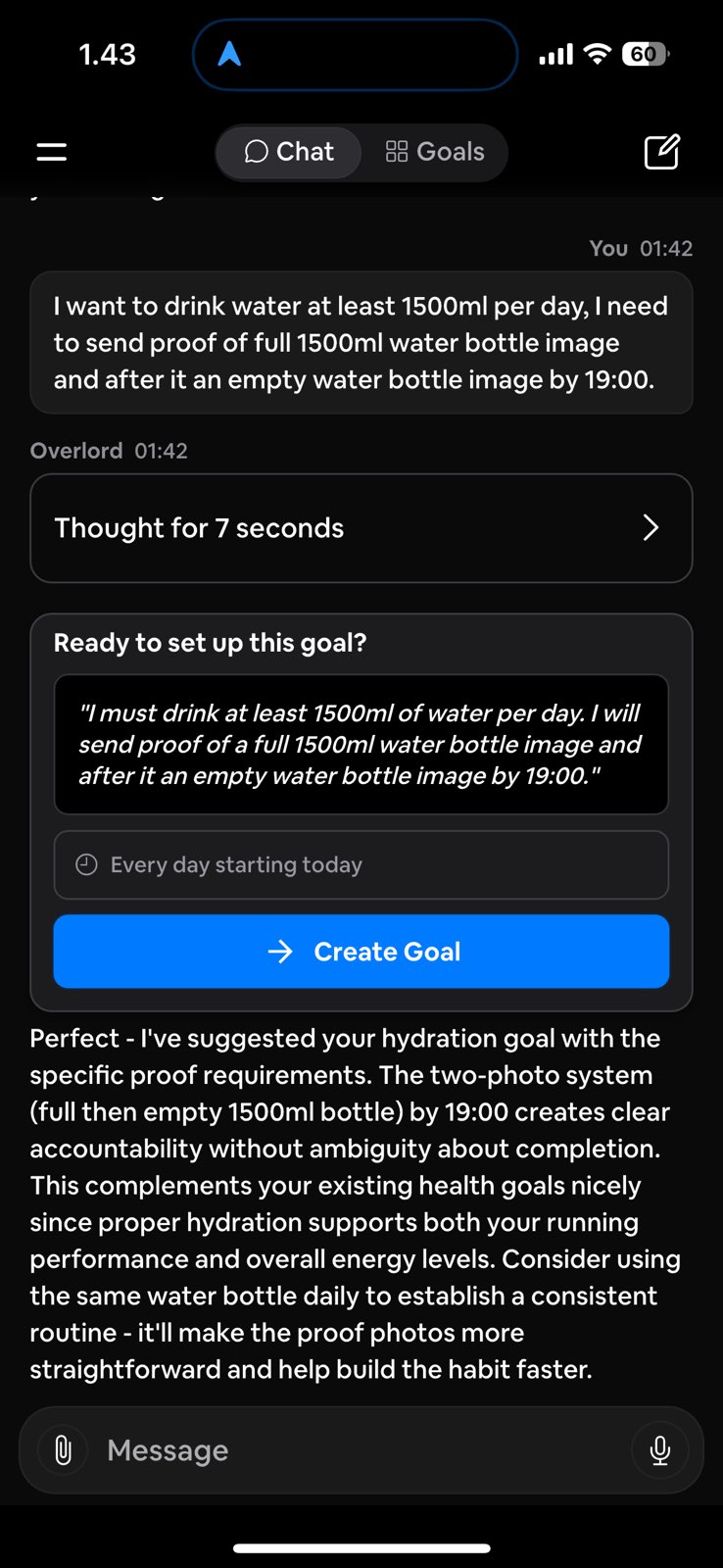
Task: Expand the "Thought for 7 seconds" section
Action: pyautogui.click(x=361, y=528)
